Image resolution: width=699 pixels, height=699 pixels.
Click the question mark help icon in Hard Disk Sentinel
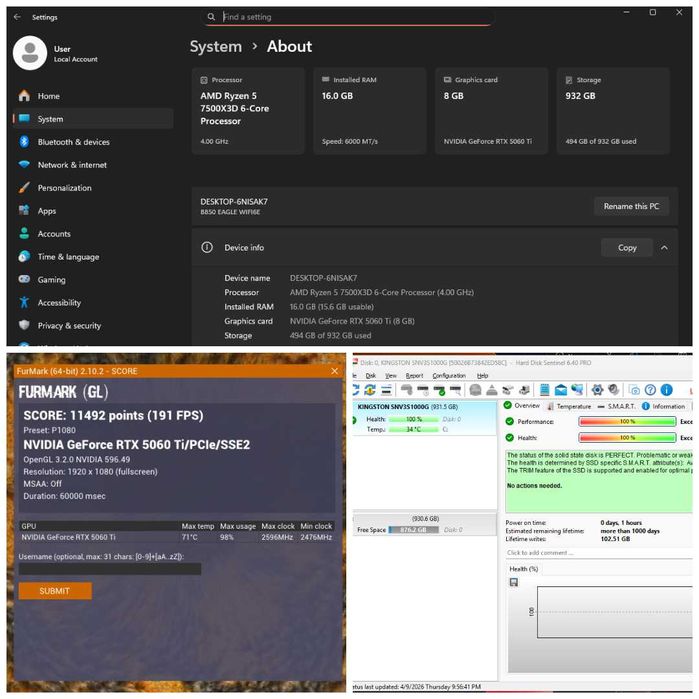[650, 390]
